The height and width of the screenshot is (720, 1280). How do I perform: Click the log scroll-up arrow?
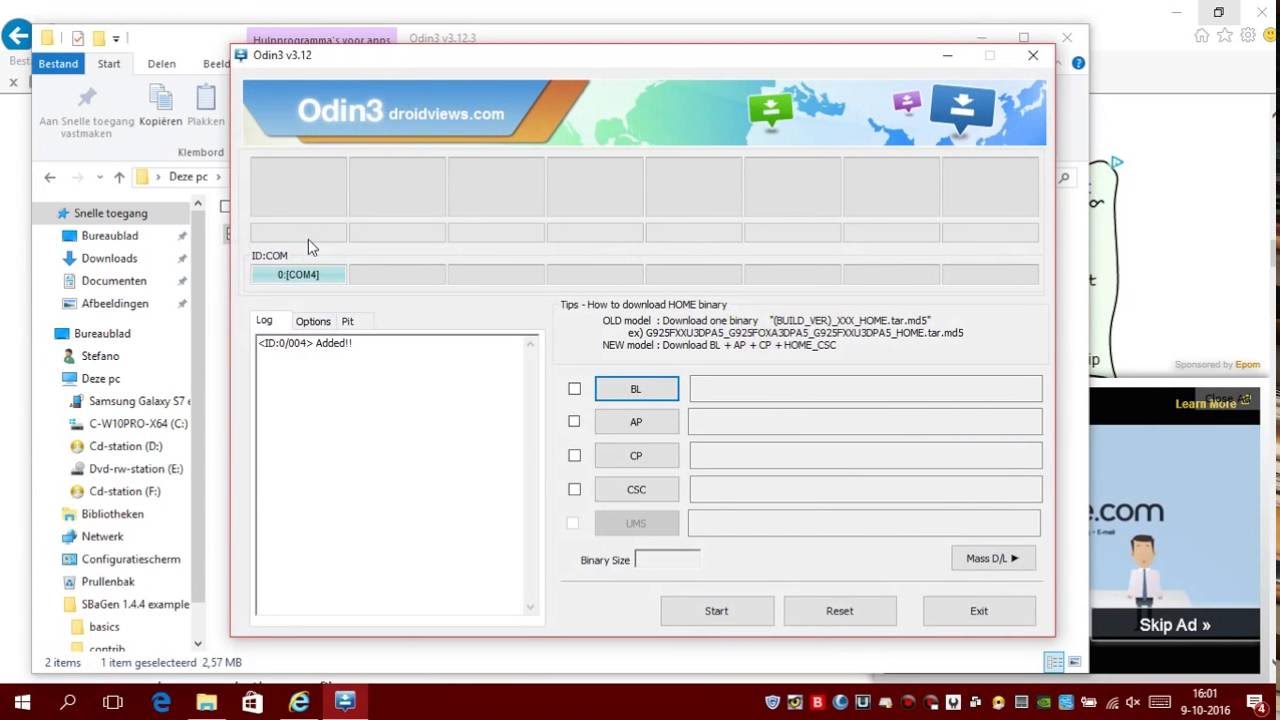click(x=530, y=344)
